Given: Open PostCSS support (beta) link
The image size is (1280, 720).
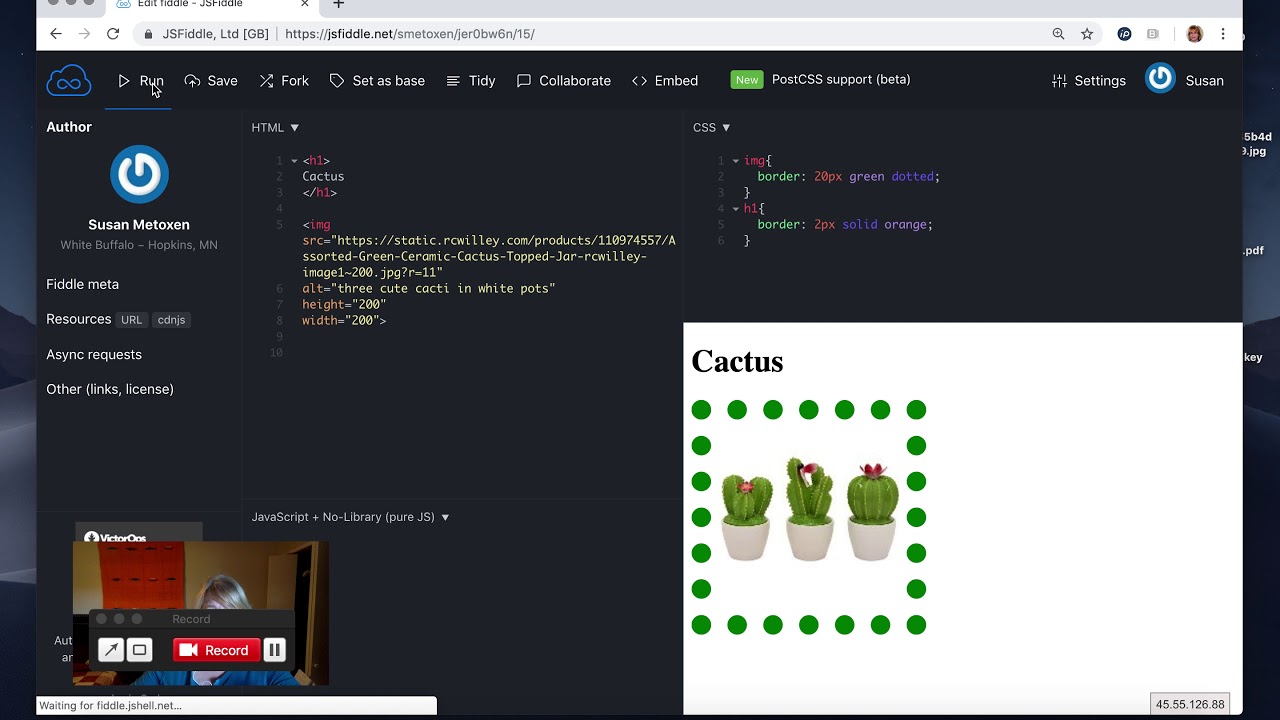Looking at the screenshot, I should pos(841,80).
